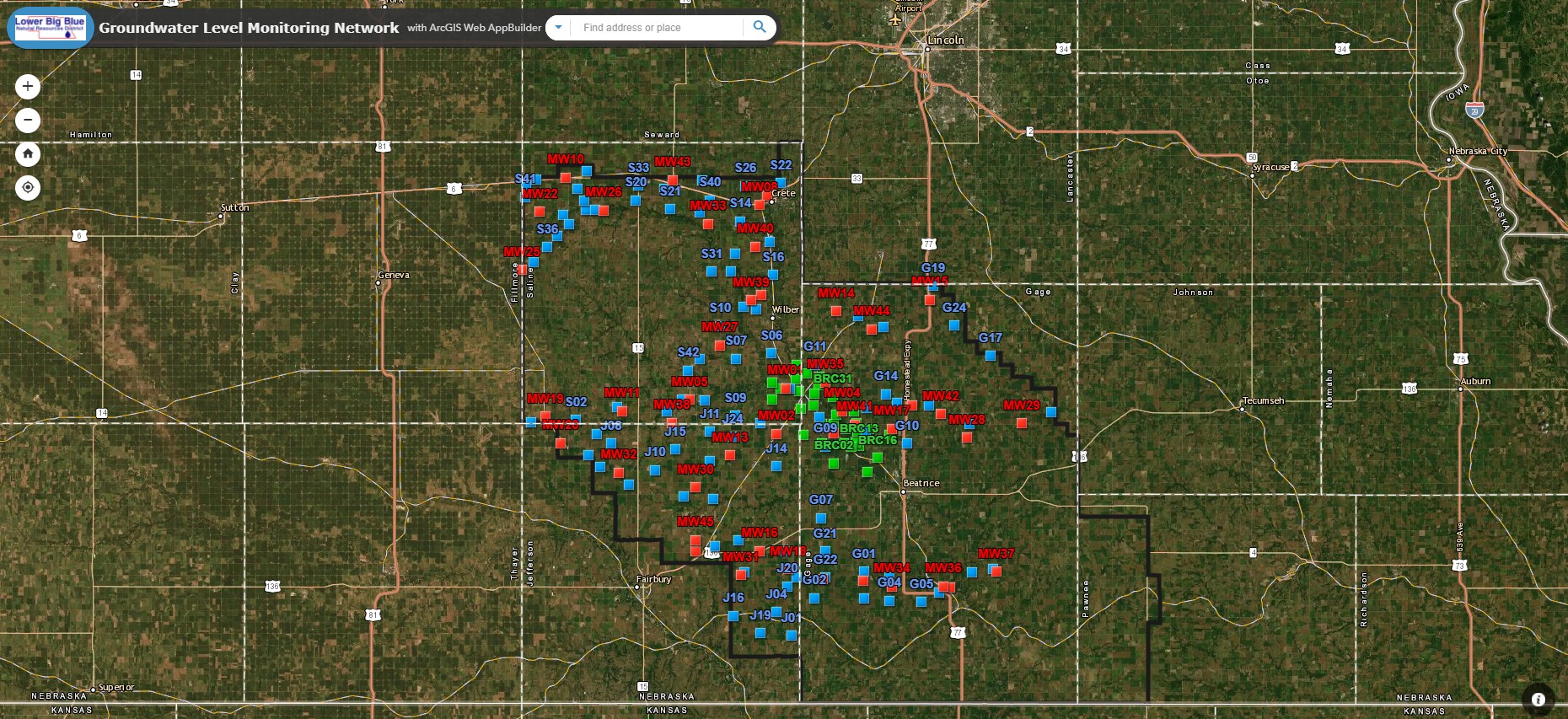Viewport: 1568px width, 719px height.
Task: Click the blue G10 well marker
Action: click(907, 443)
